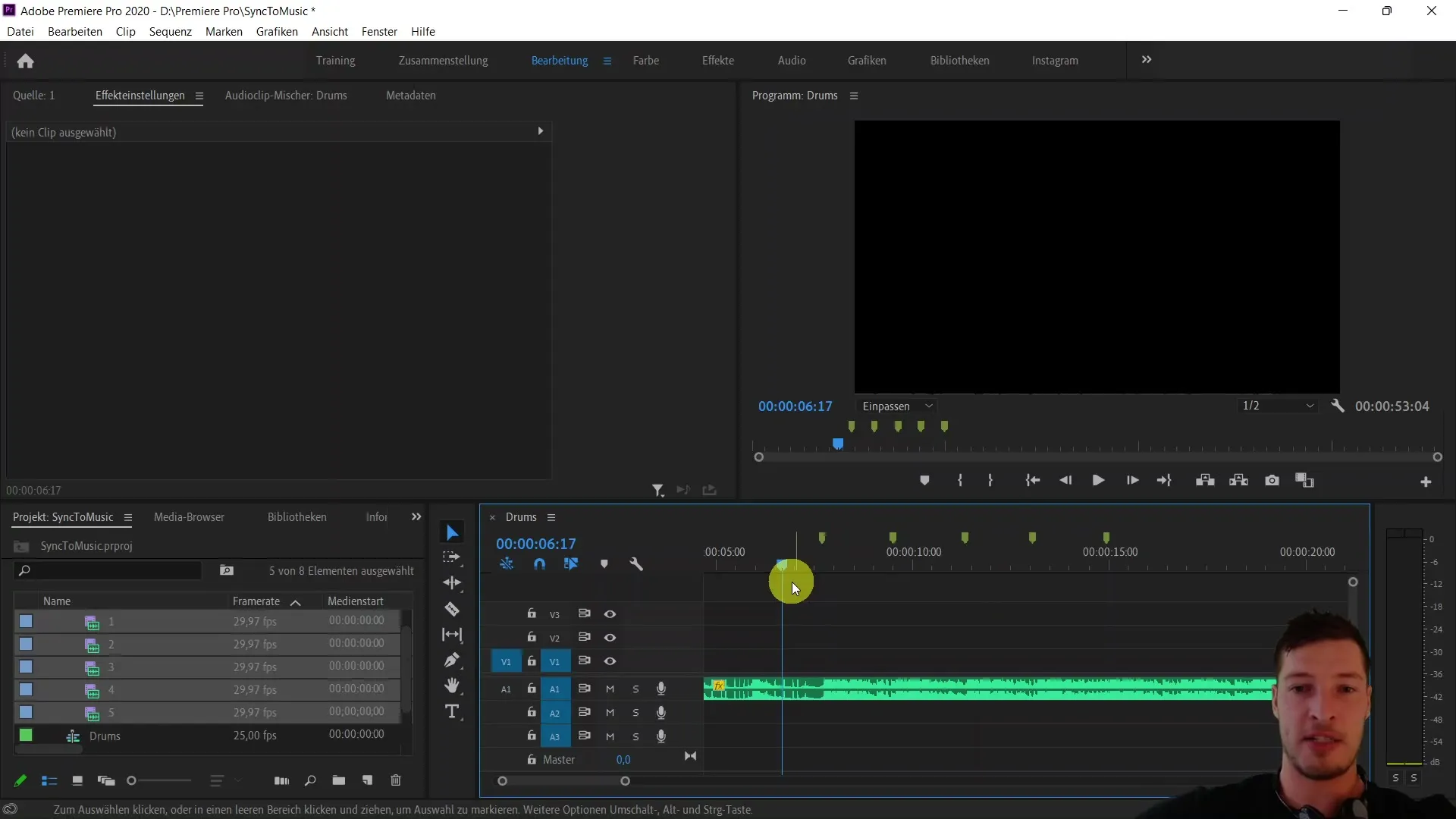The height and width of the screenshot is (819, 1456).
Task: Select the Track Select Forward tool
Action: 452,557
